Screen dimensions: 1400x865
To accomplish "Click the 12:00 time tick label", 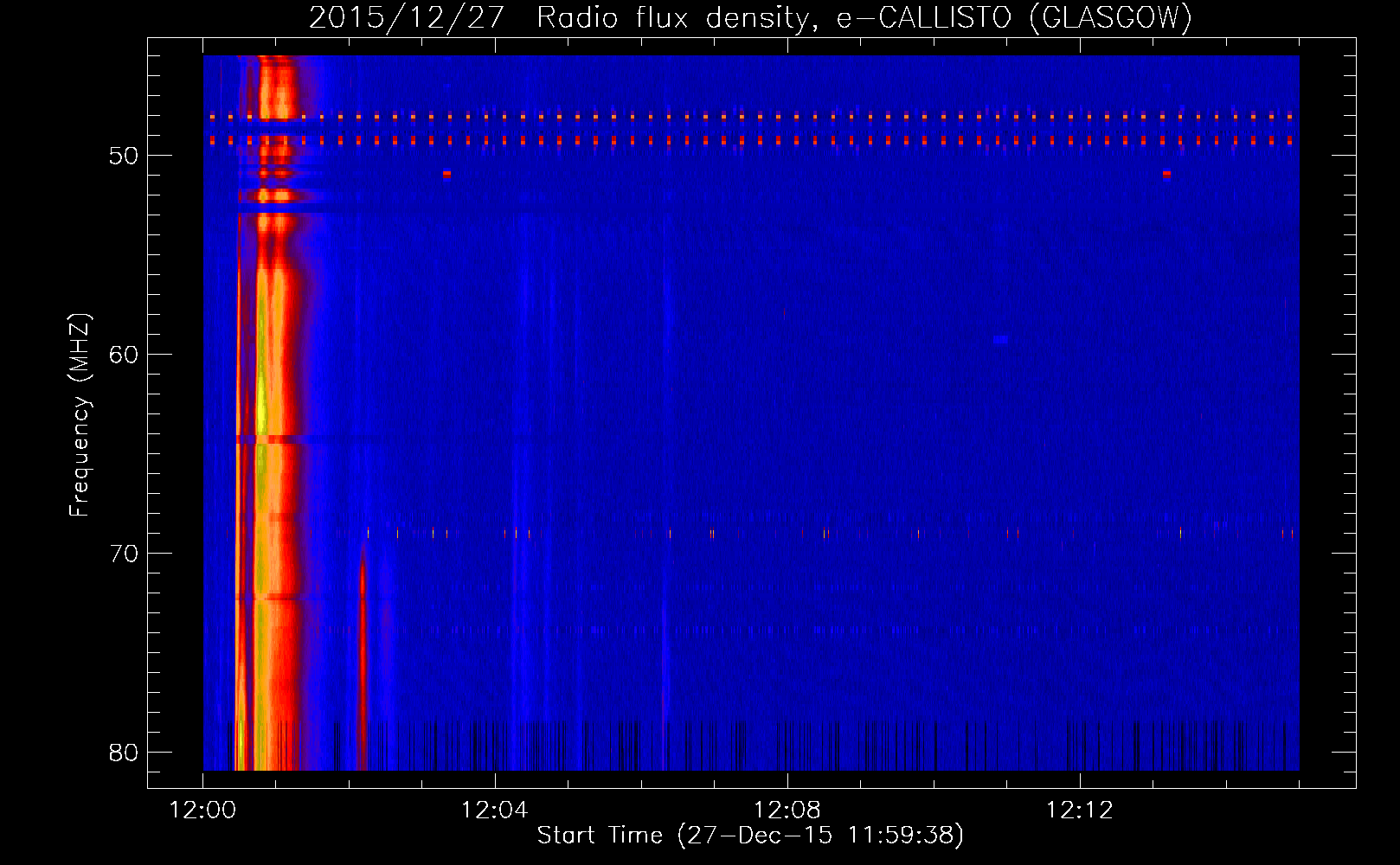I will click(203, 811).
